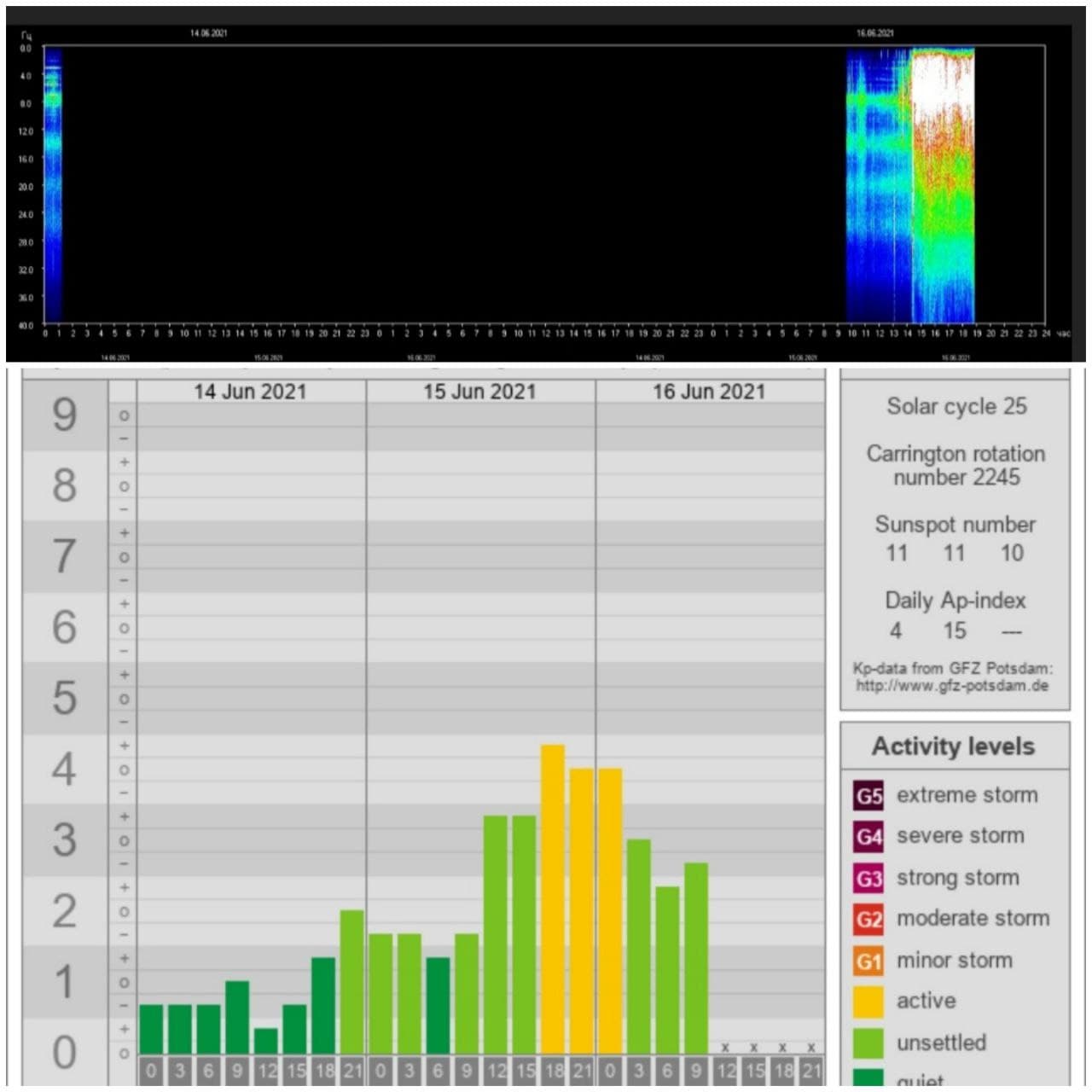Image resolution: width=1092 pixels, height=1092 pixels.
Task: Open the www.gfz-potsdam.de link
Action: [952, 686]
